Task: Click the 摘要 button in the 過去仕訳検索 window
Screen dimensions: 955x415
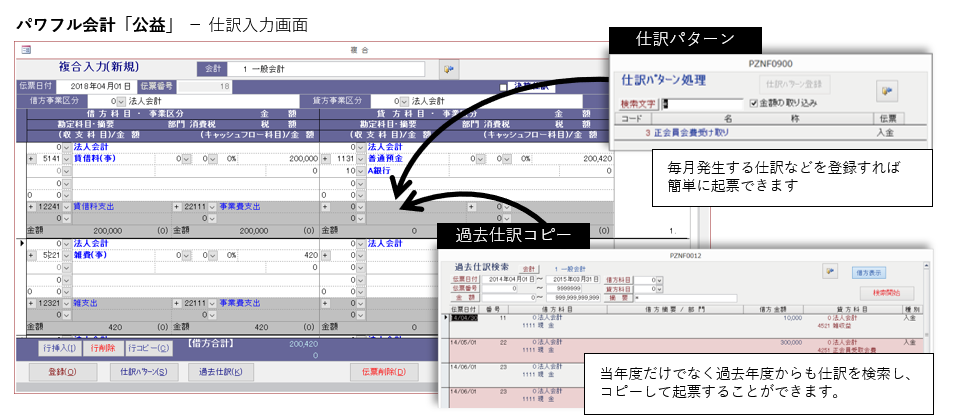Action: (618, 298)
